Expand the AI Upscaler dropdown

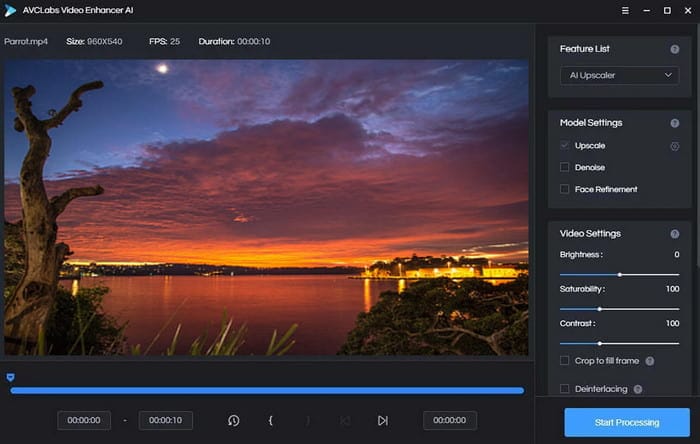coord(620,75)
